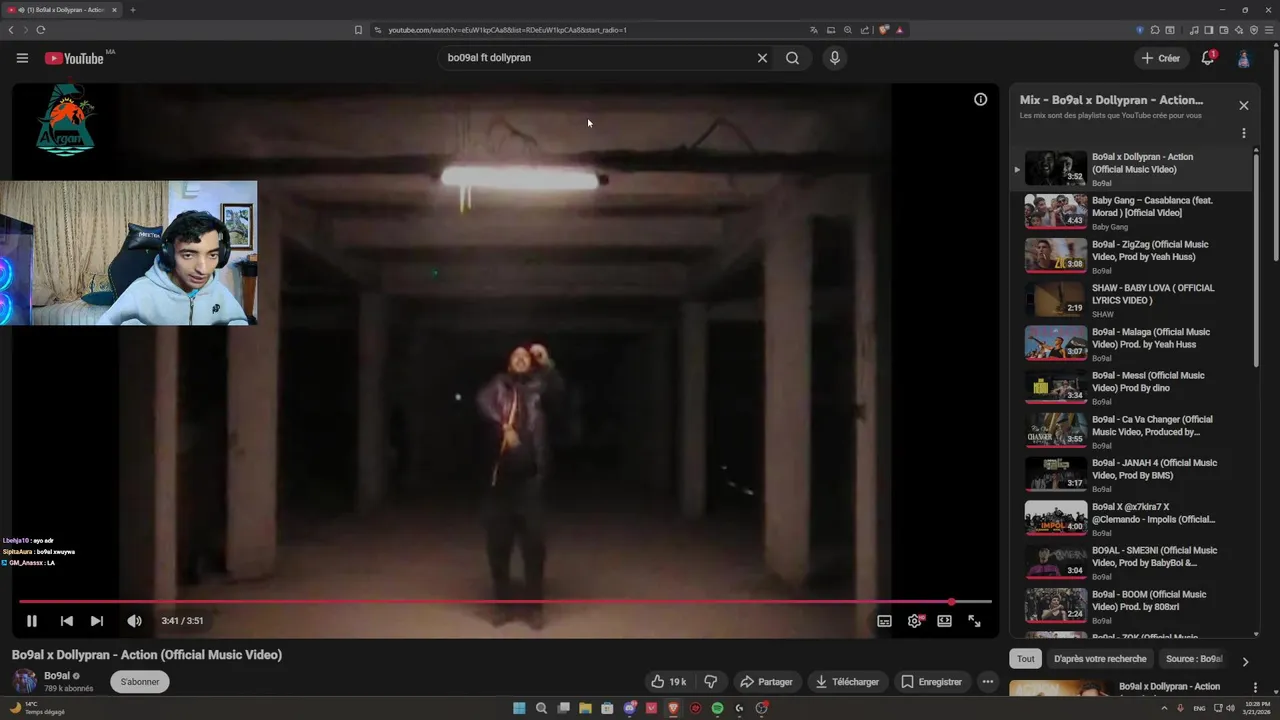Open options for the recommended Action video
Image resolution: width=1280 pixels, height=720 pixels.
click(1256, 687)
